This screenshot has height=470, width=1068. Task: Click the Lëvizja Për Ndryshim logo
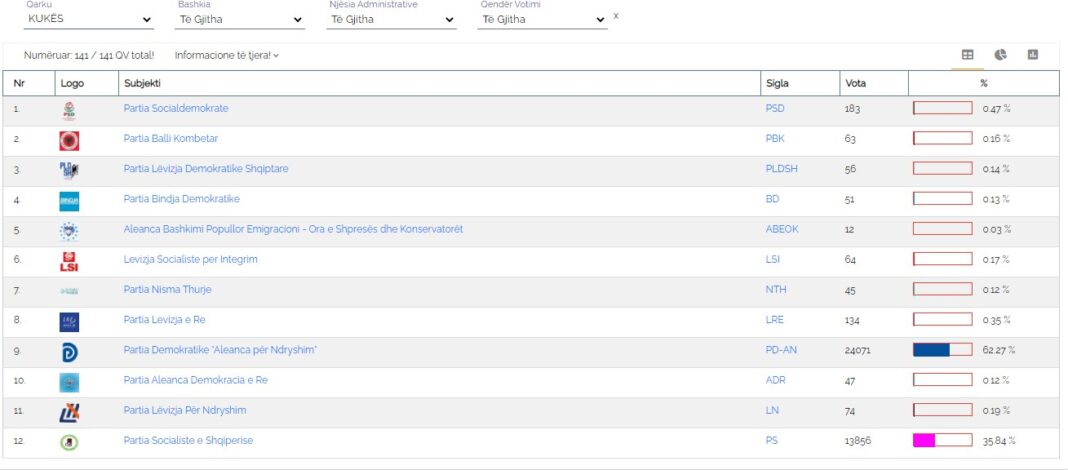tap(69, 412)
